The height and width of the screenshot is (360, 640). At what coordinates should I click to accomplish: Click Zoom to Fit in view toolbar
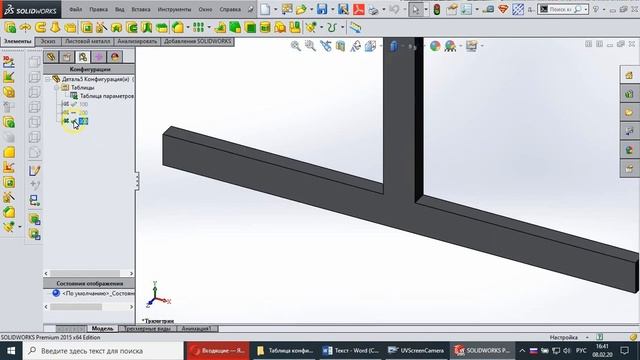[296, 46]
